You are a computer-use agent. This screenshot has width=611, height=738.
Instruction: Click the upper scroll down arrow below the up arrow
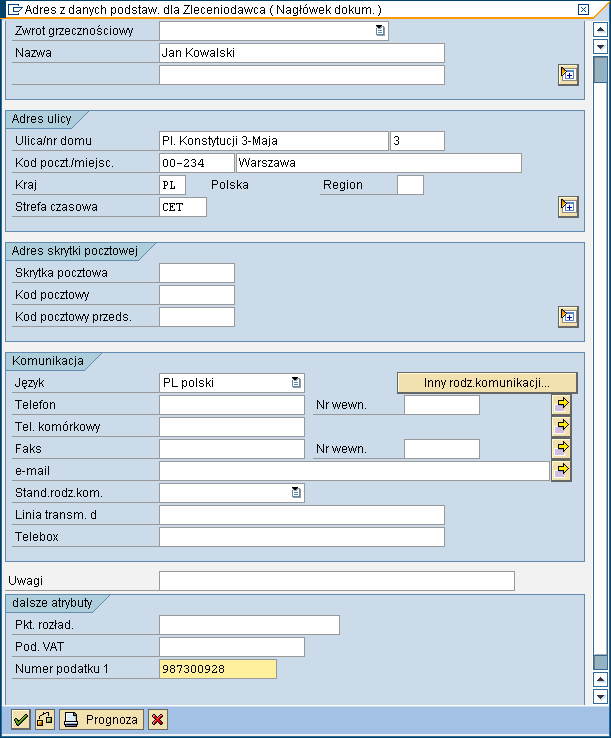600,47
